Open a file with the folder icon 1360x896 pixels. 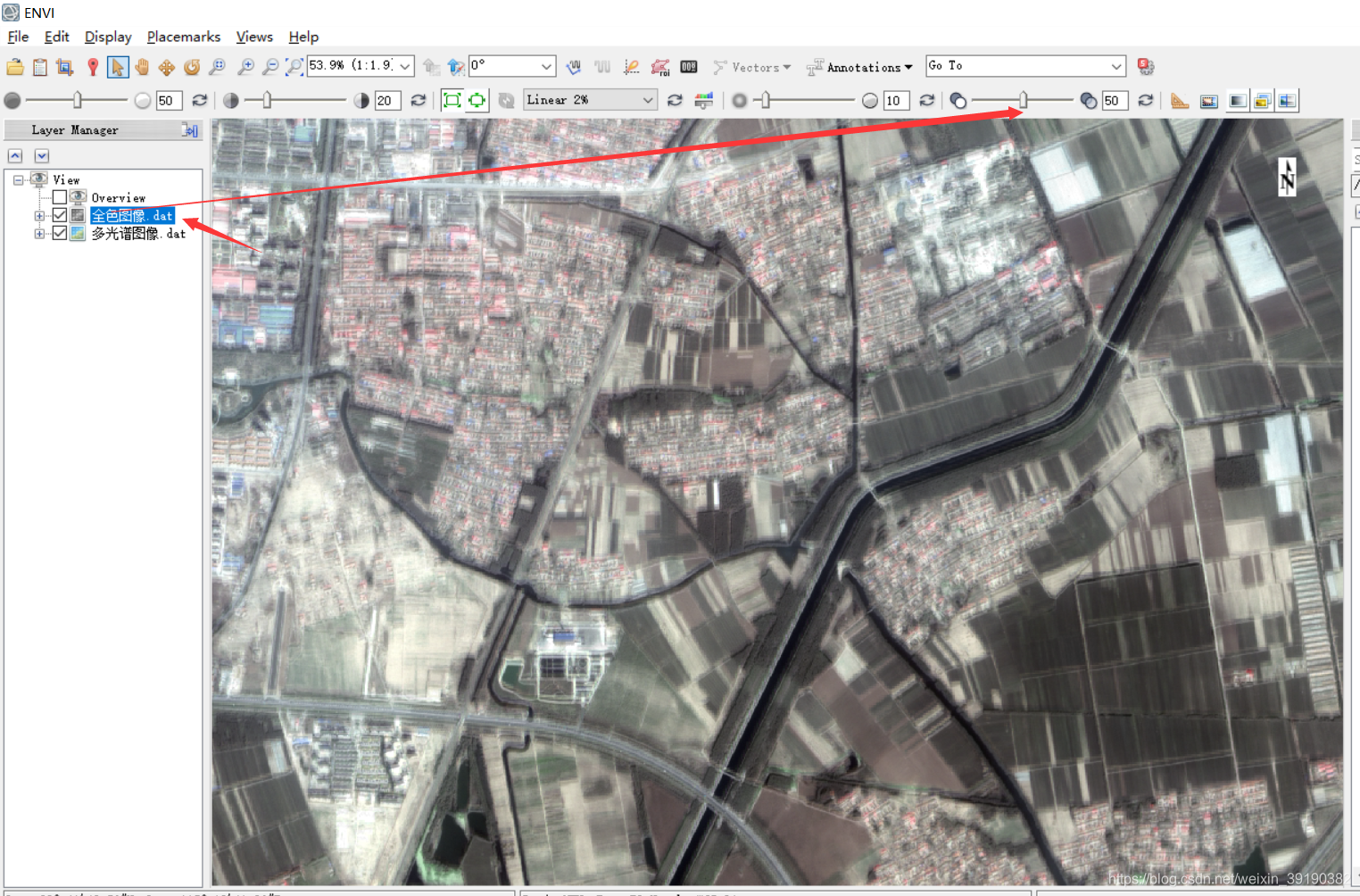coord(15,67)
